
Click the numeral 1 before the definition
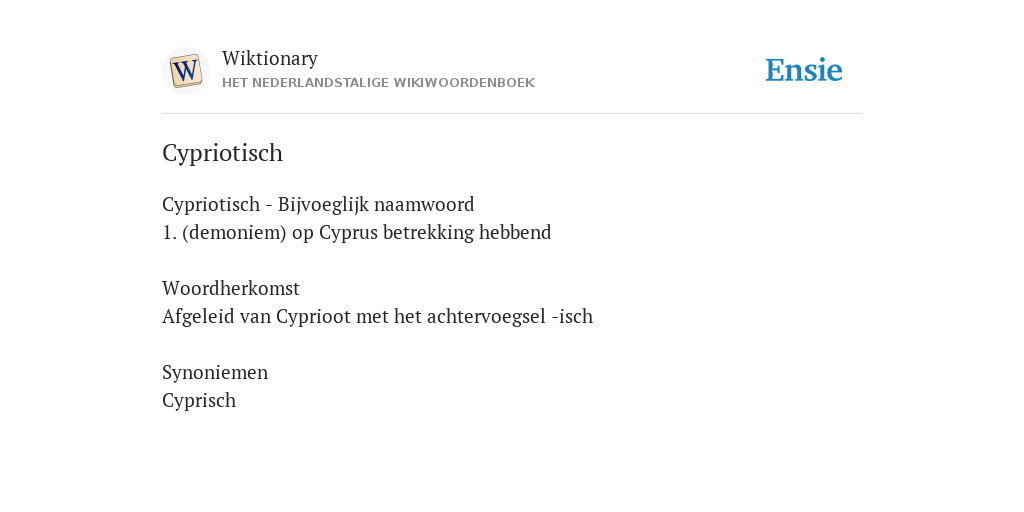(x=169, y=232)
